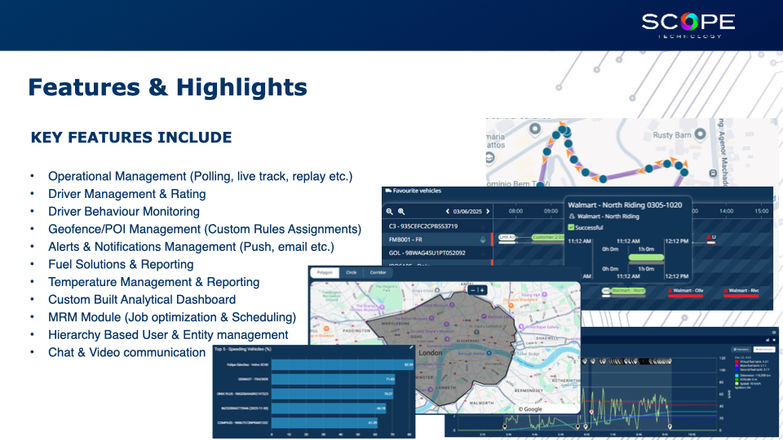Go to next date after 03/06/2025
This screenshot has width=783, height=440.
tap(488, 211)
